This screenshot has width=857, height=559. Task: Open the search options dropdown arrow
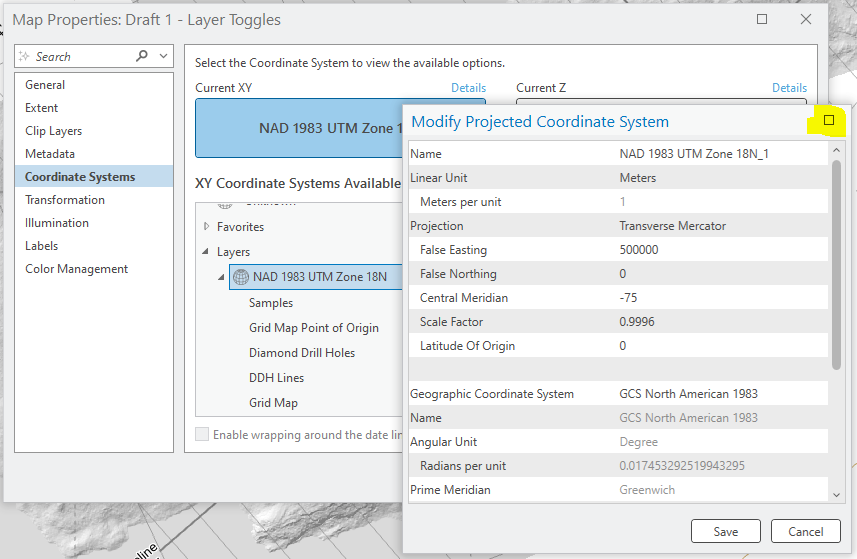point(163,57)
